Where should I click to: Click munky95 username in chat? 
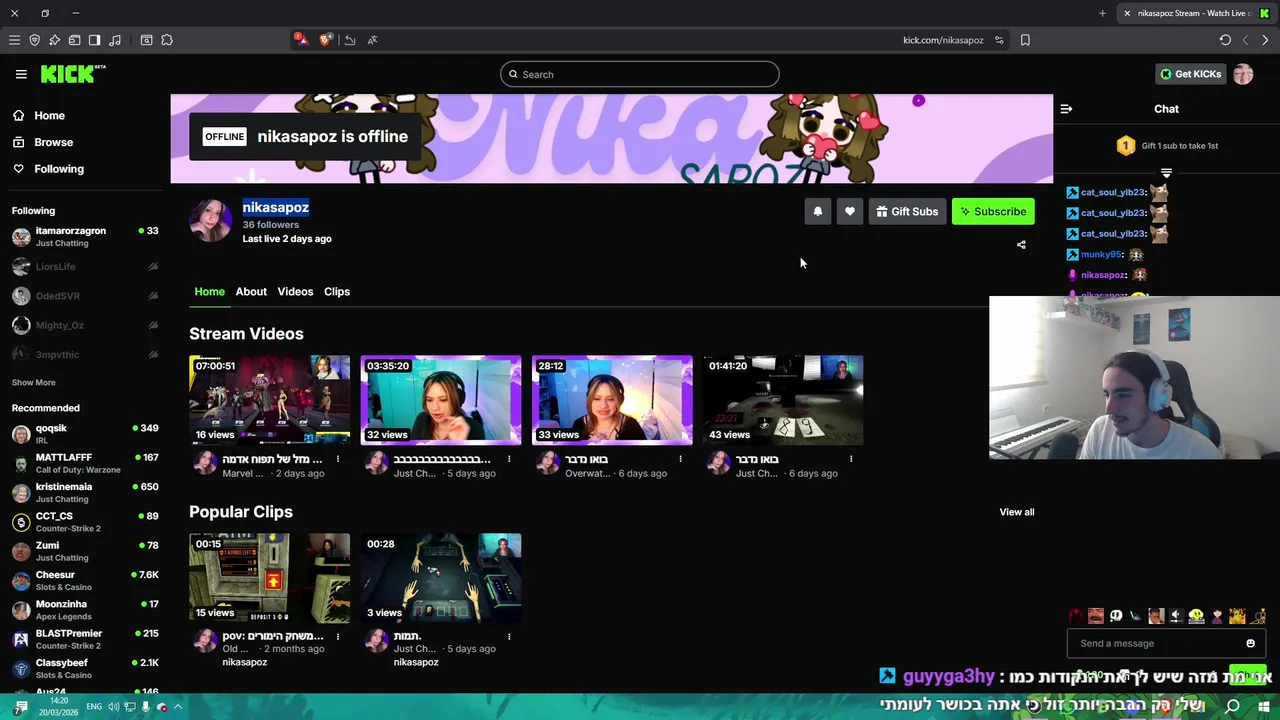point(1101,254)
